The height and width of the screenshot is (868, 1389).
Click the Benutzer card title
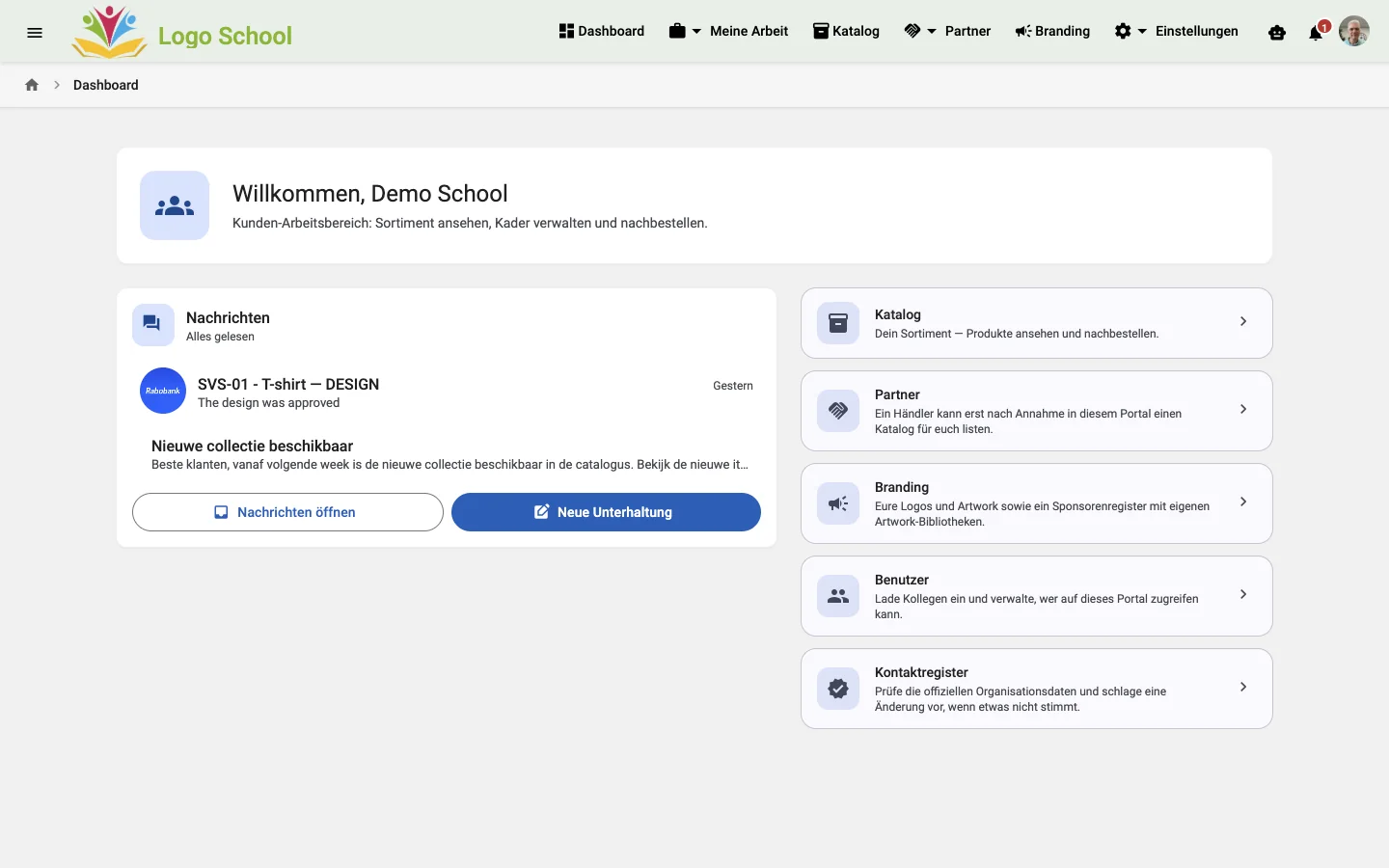[x=902, y=580]
